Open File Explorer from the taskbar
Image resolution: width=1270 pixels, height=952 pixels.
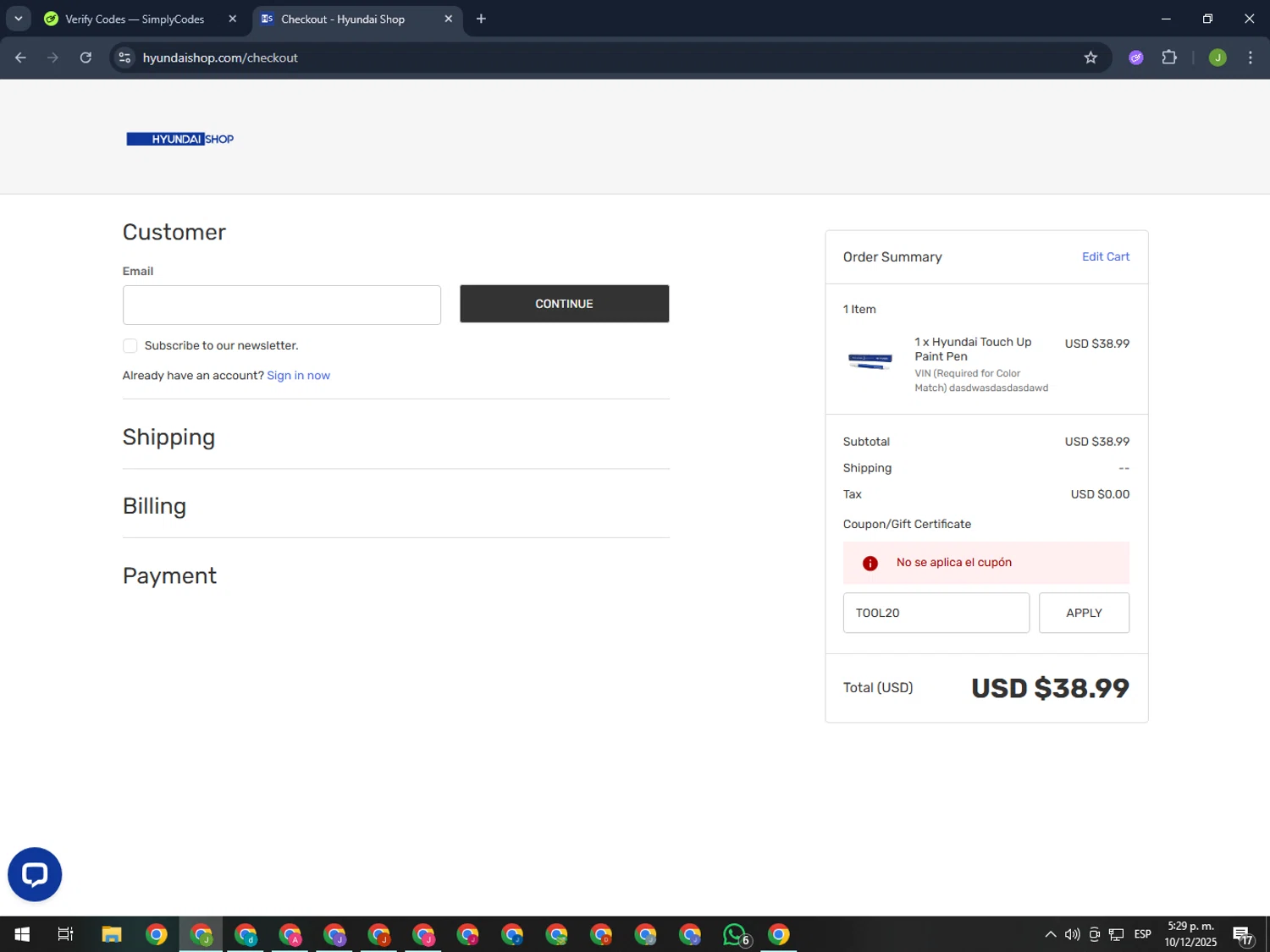click(112, 934)
